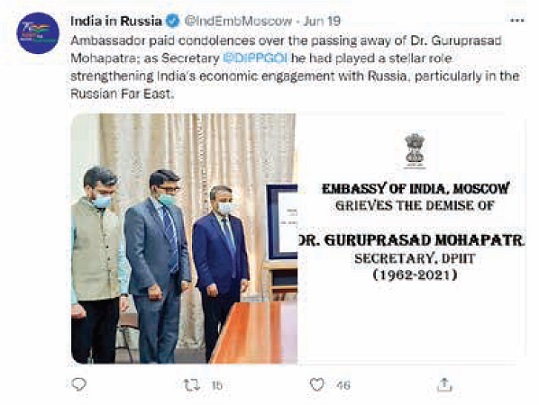Click the national emblem in the notice
Image resolution: width=539 pixels, height=405 pixels.
pos(415,151)
